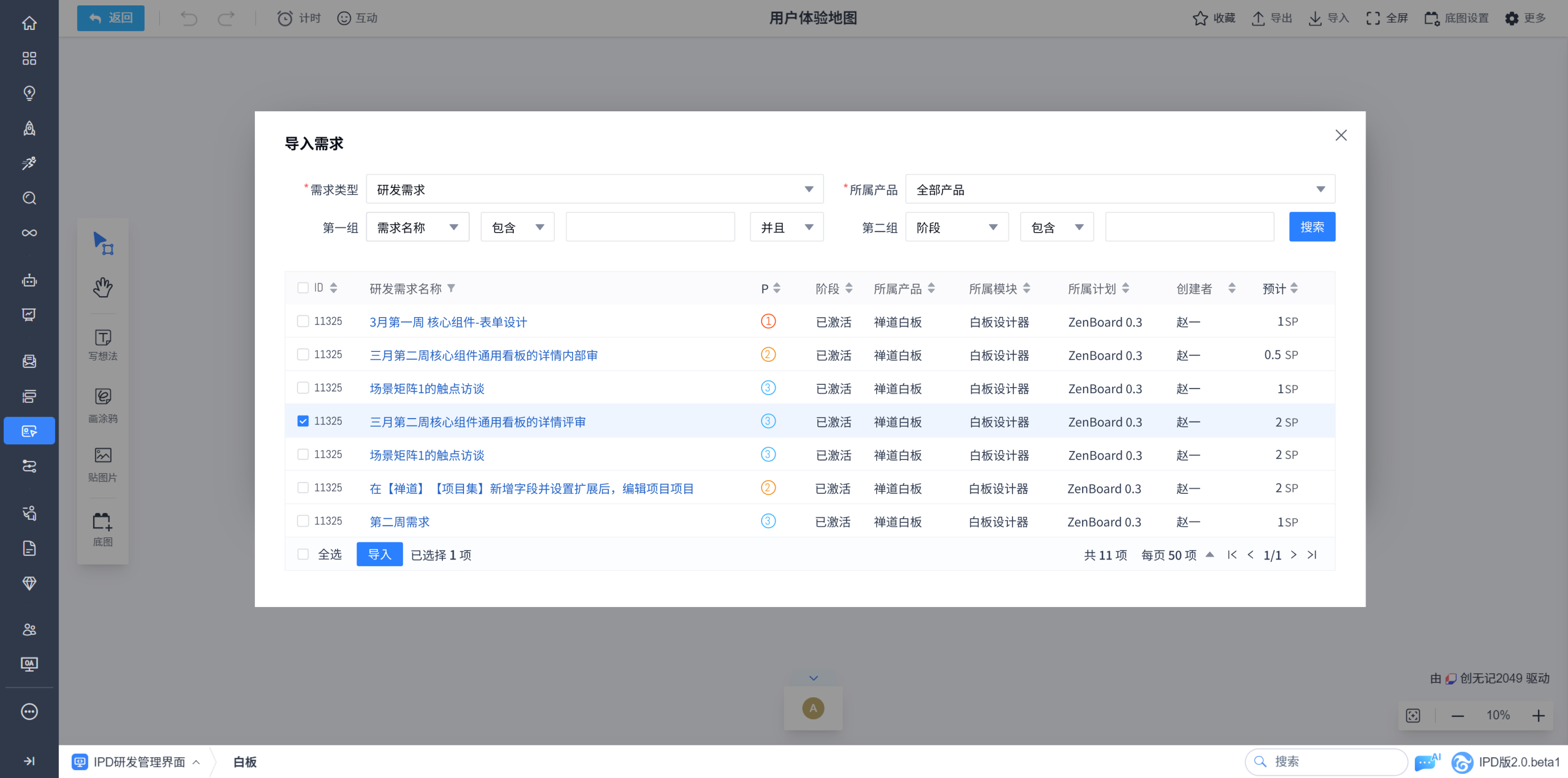Viewport: 1568px width, 778px height.
Task: Uncheck the 三月第二周核心组件通用看板的详情评审 row
Action: click(303, 421)
